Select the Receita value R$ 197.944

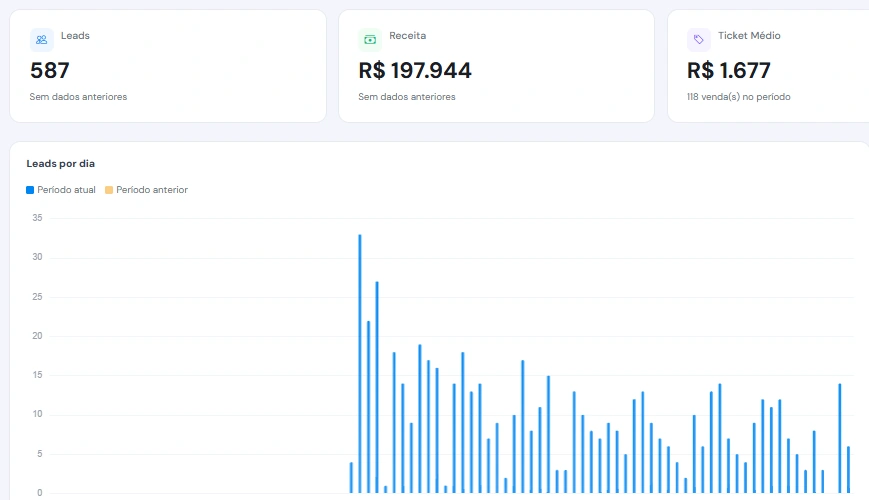pos(415,71)
